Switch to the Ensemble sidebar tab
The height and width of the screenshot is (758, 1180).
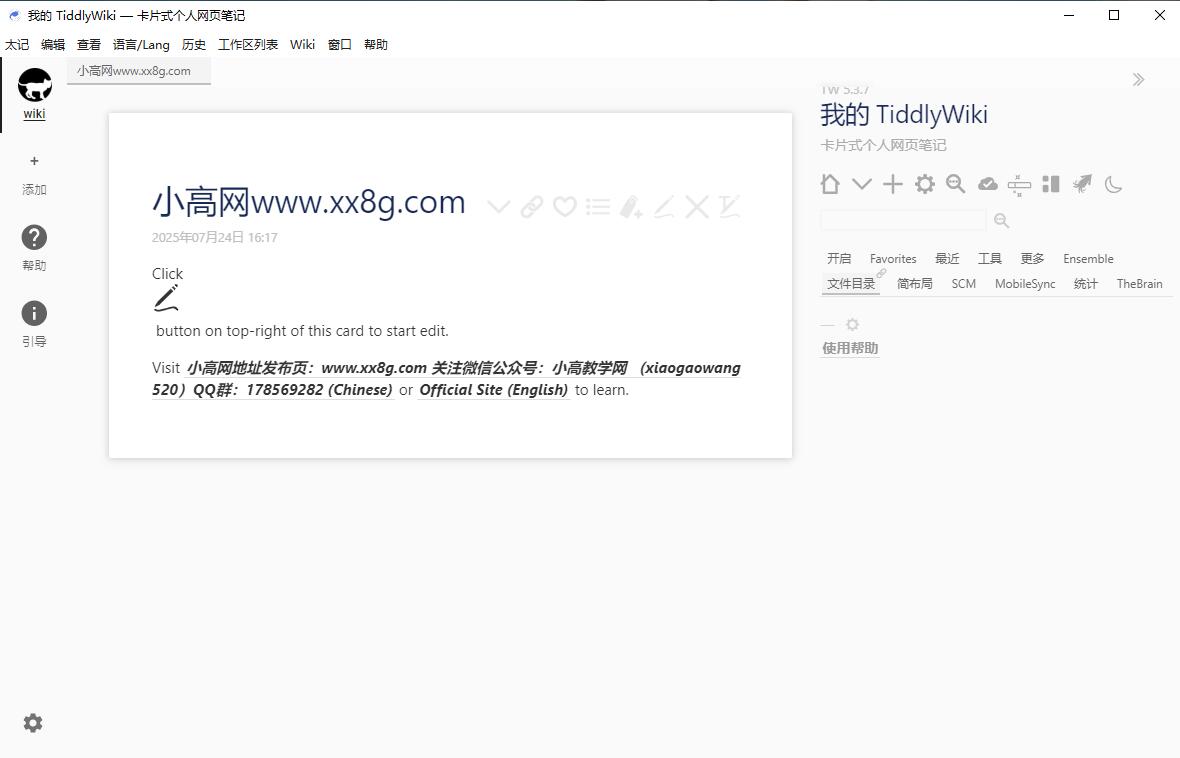pos(1088,258)
